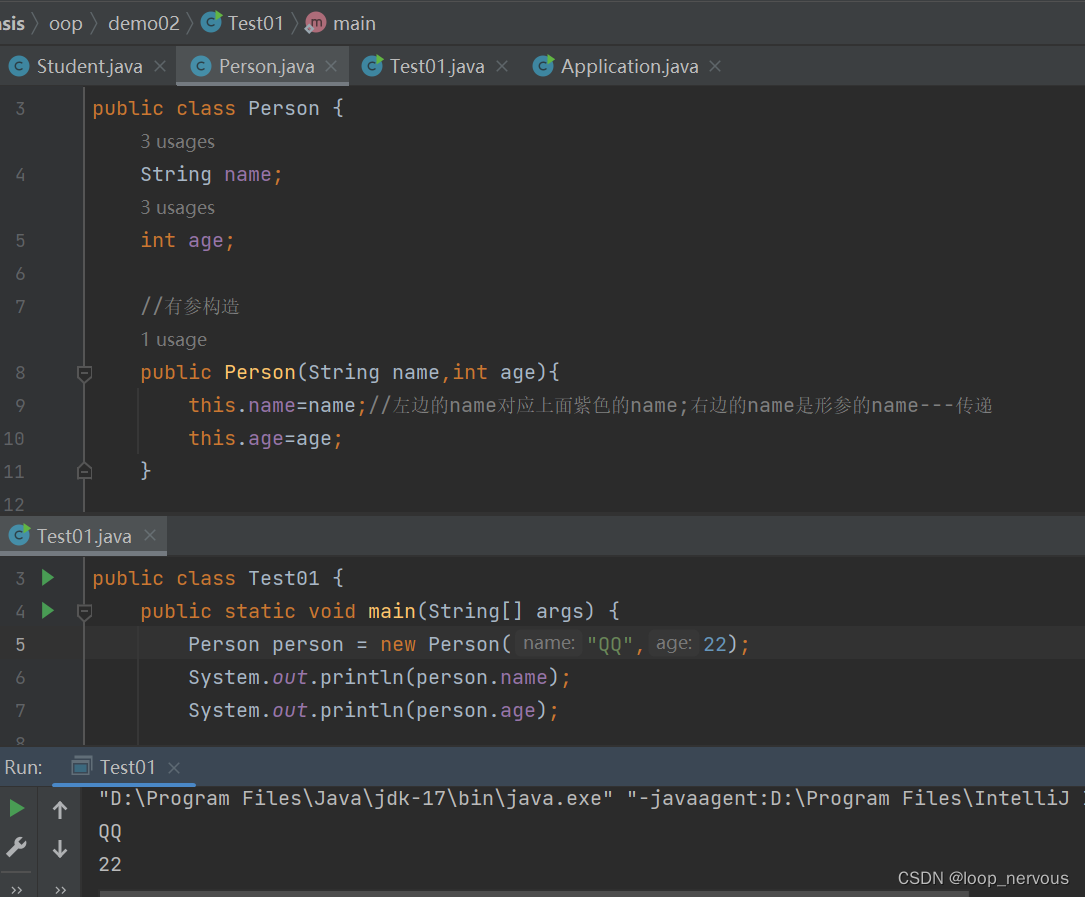Run main method from gutter arrow
The image size is (1085, 897).
click(48, 610)
